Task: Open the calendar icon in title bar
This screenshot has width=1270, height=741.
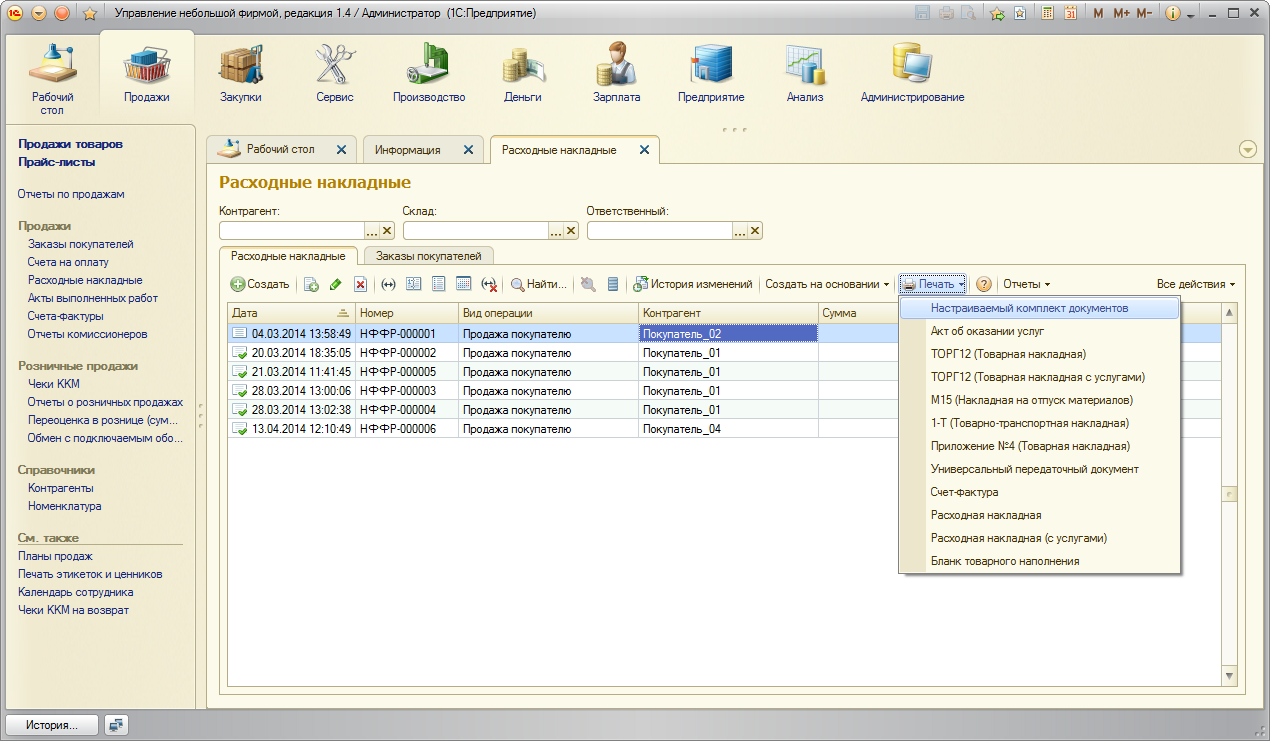Action: coord(1071,14)
